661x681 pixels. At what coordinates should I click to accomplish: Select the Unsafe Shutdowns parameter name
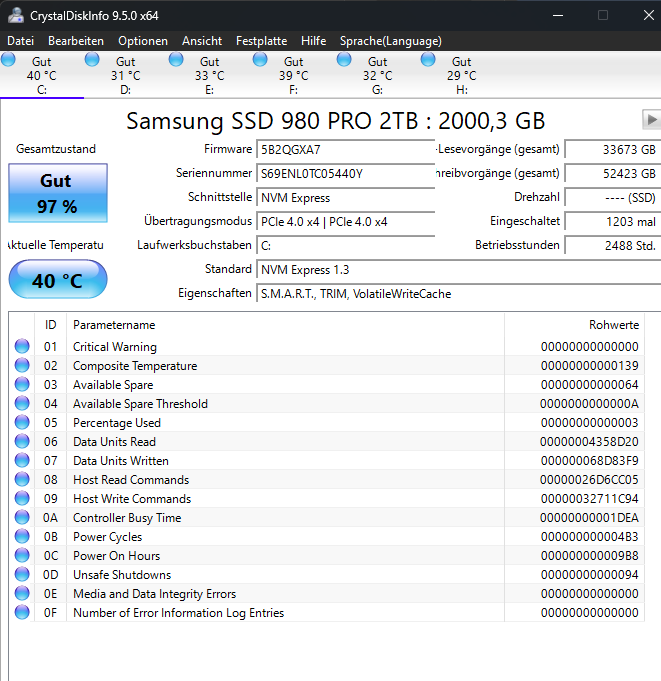pyautogui.click(x=122, y=575)
